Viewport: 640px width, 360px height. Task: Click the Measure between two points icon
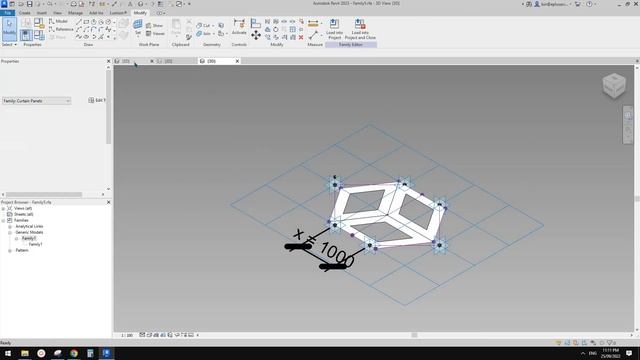click(x=313, y=36)
